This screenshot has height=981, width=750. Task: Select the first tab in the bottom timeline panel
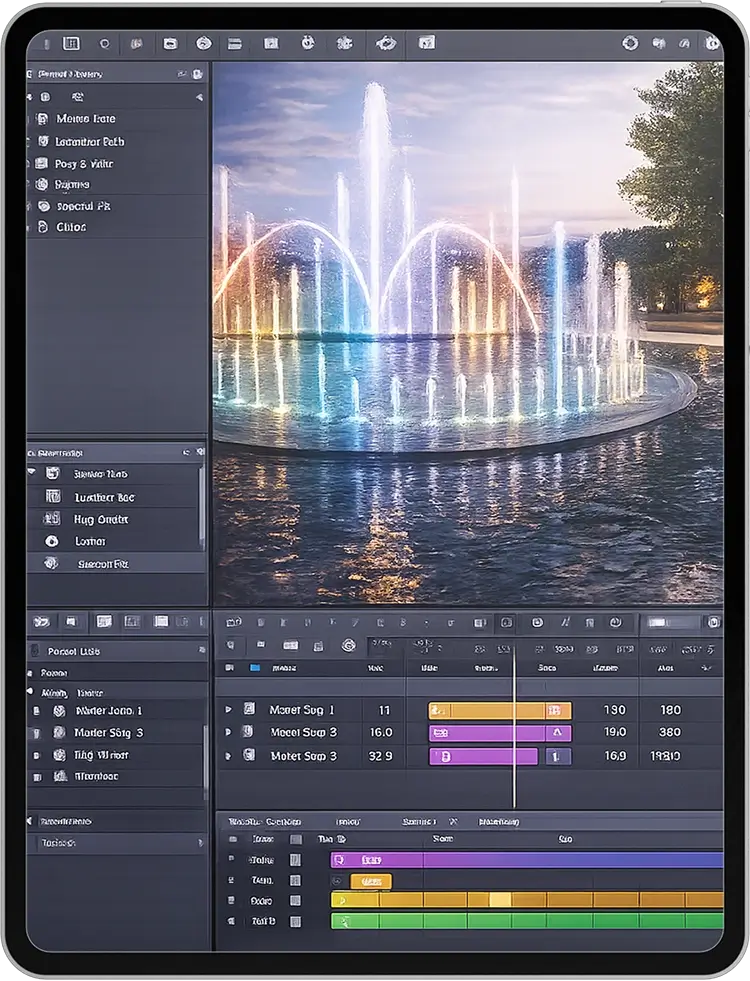click(265, 821)
